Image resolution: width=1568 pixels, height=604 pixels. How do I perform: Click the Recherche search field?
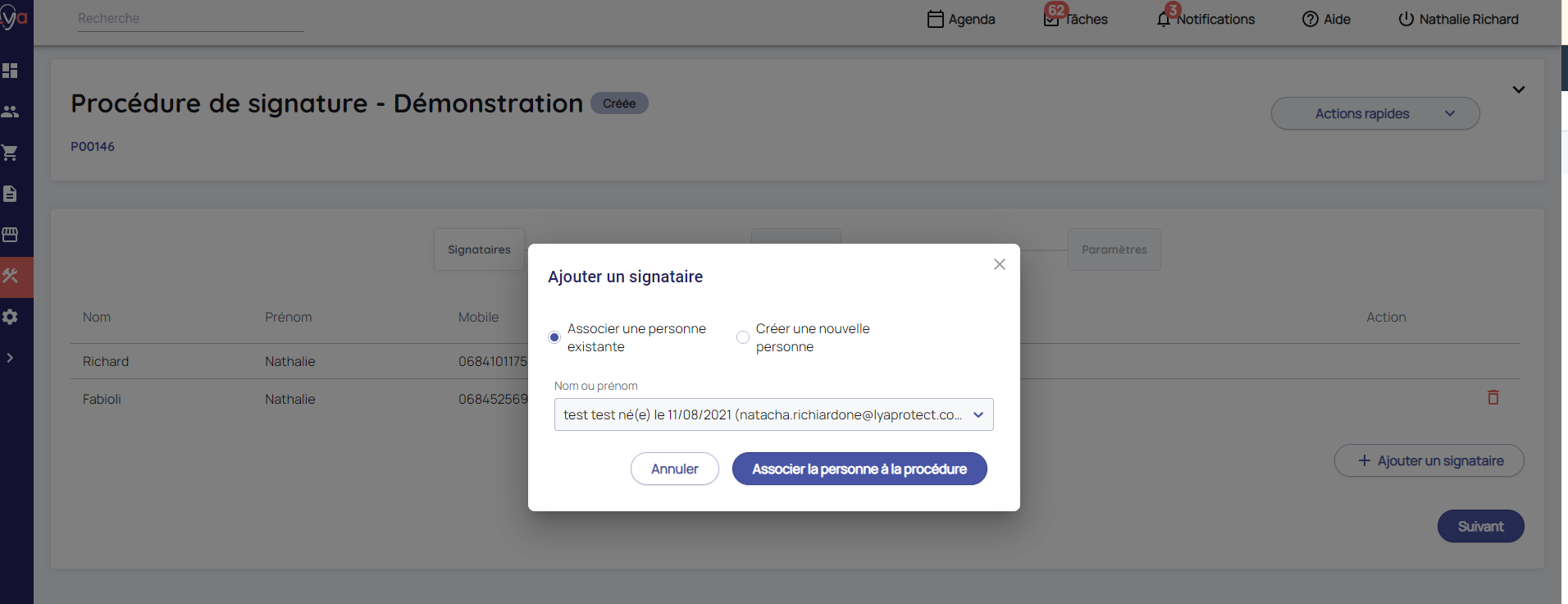pos(190,19)
